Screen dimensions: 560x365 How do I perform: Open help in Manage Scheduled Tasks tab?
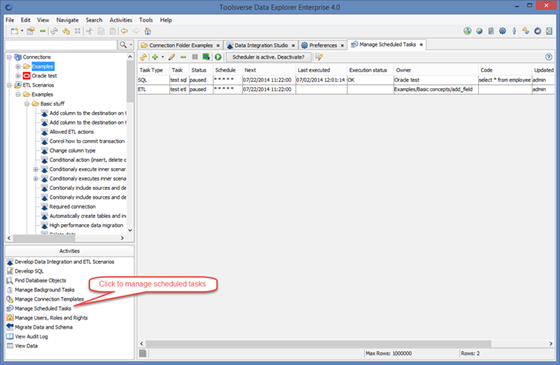pos(549,57)
